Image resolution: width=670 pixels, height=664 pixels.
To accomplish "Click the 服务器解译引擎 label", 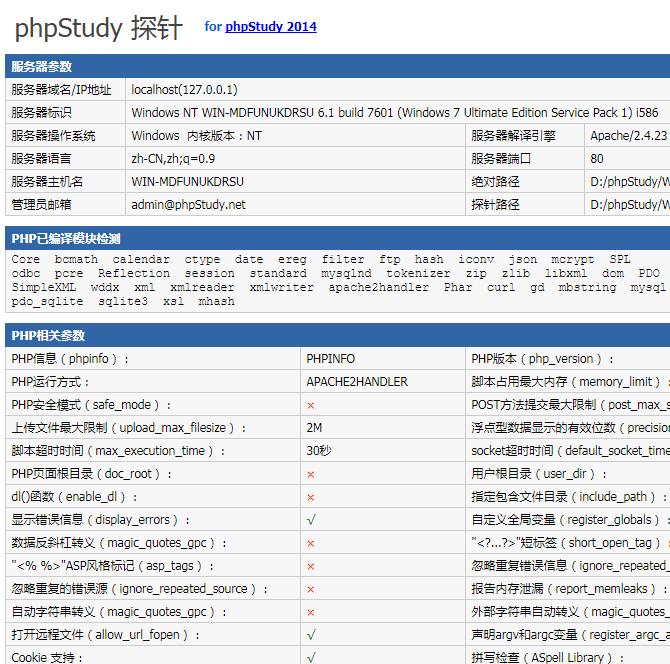I will (513, 136).
